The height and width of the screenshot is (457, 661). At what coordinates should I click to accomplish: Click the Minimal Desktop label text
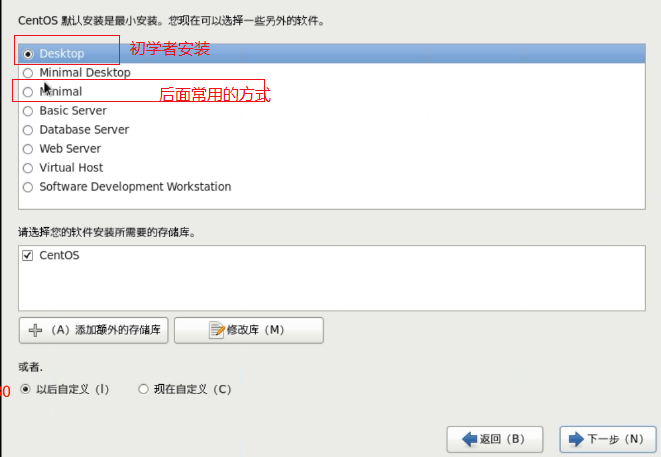point(85,73)
